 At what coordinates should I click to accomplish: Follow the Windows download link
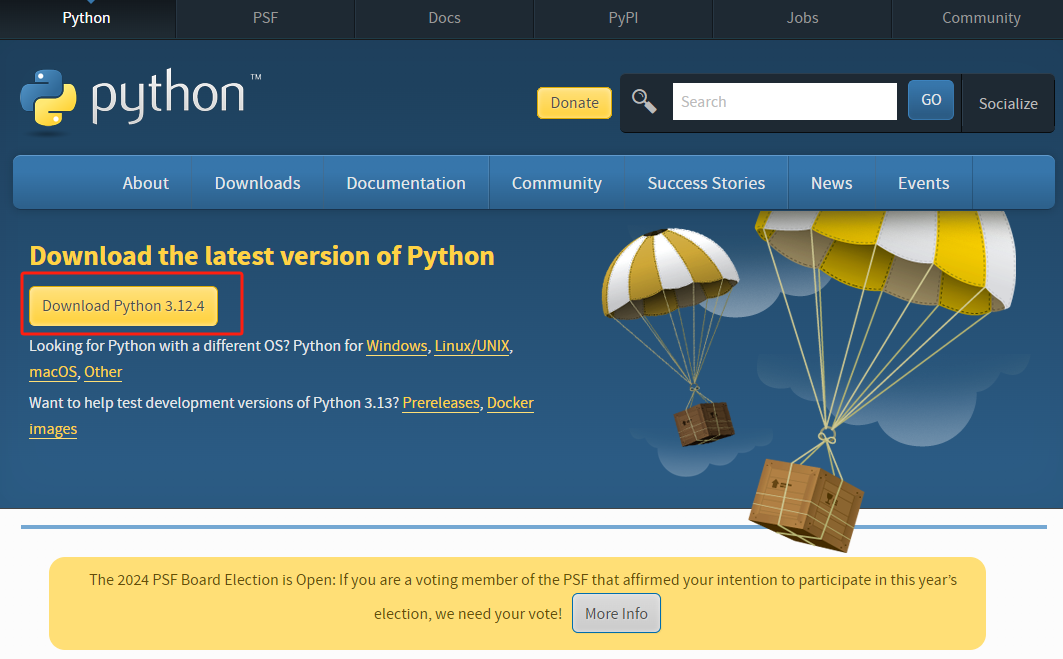coord(397,346)
